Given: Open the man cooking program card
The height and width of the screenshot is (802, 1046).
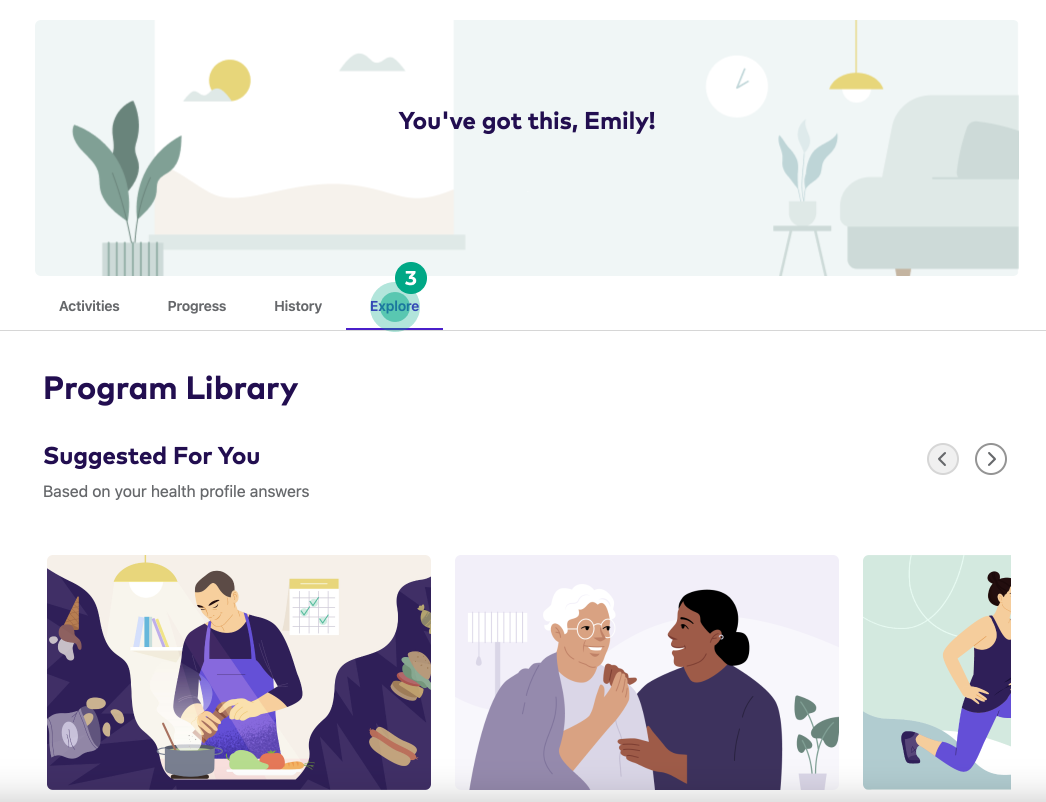Looking at the screenshot, I should click(x=239, y=672).
